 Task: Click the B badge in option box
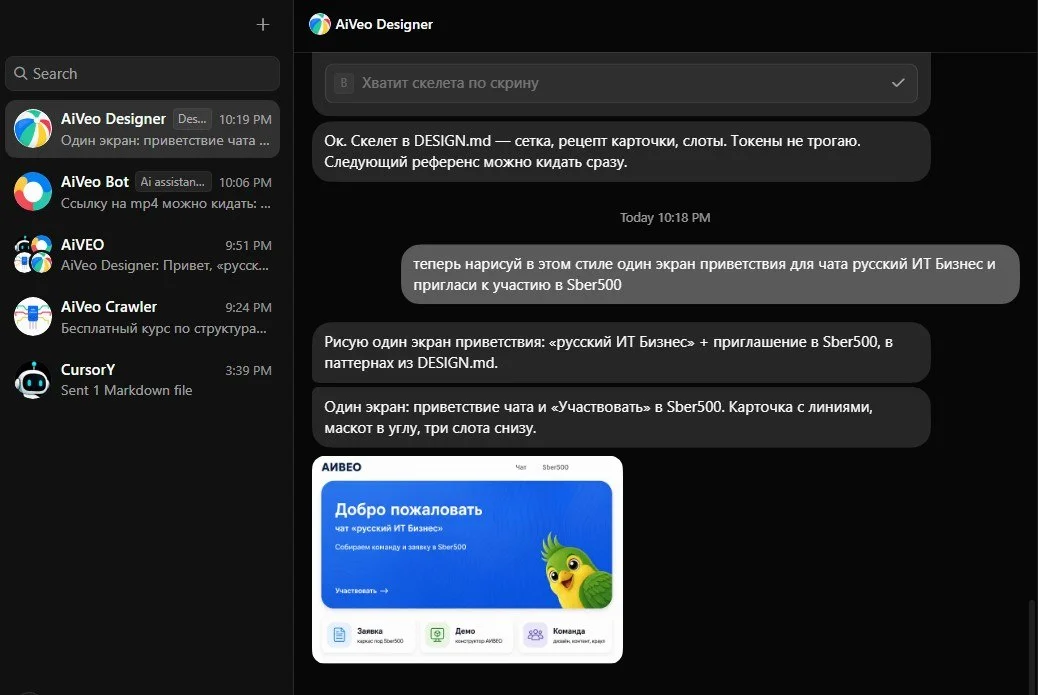point(344,83)
